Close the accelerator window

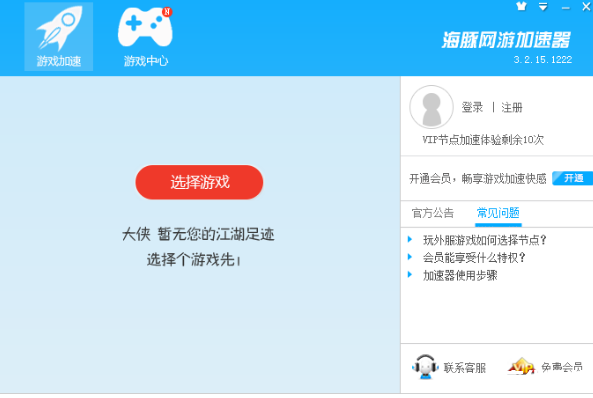tap(586, 7)
